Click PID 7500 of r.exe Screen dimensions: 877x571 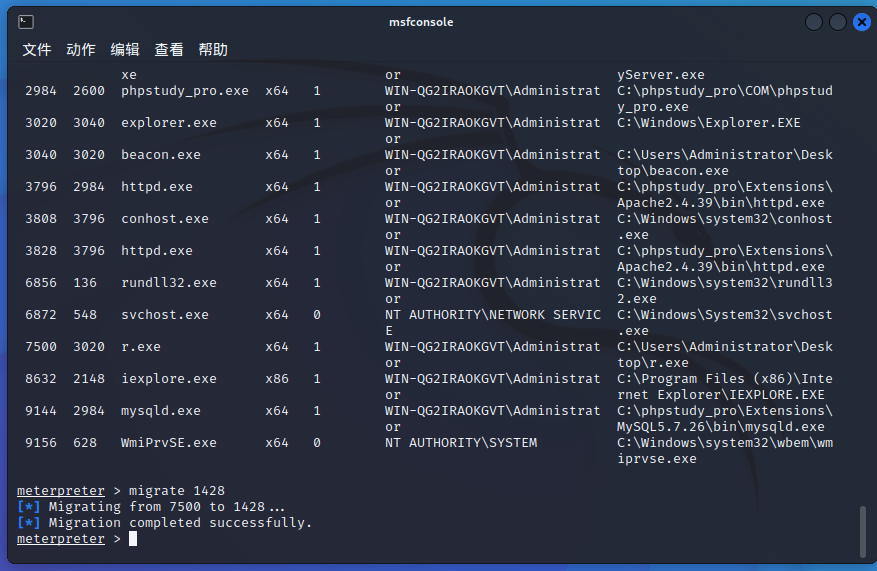point(41,347)
